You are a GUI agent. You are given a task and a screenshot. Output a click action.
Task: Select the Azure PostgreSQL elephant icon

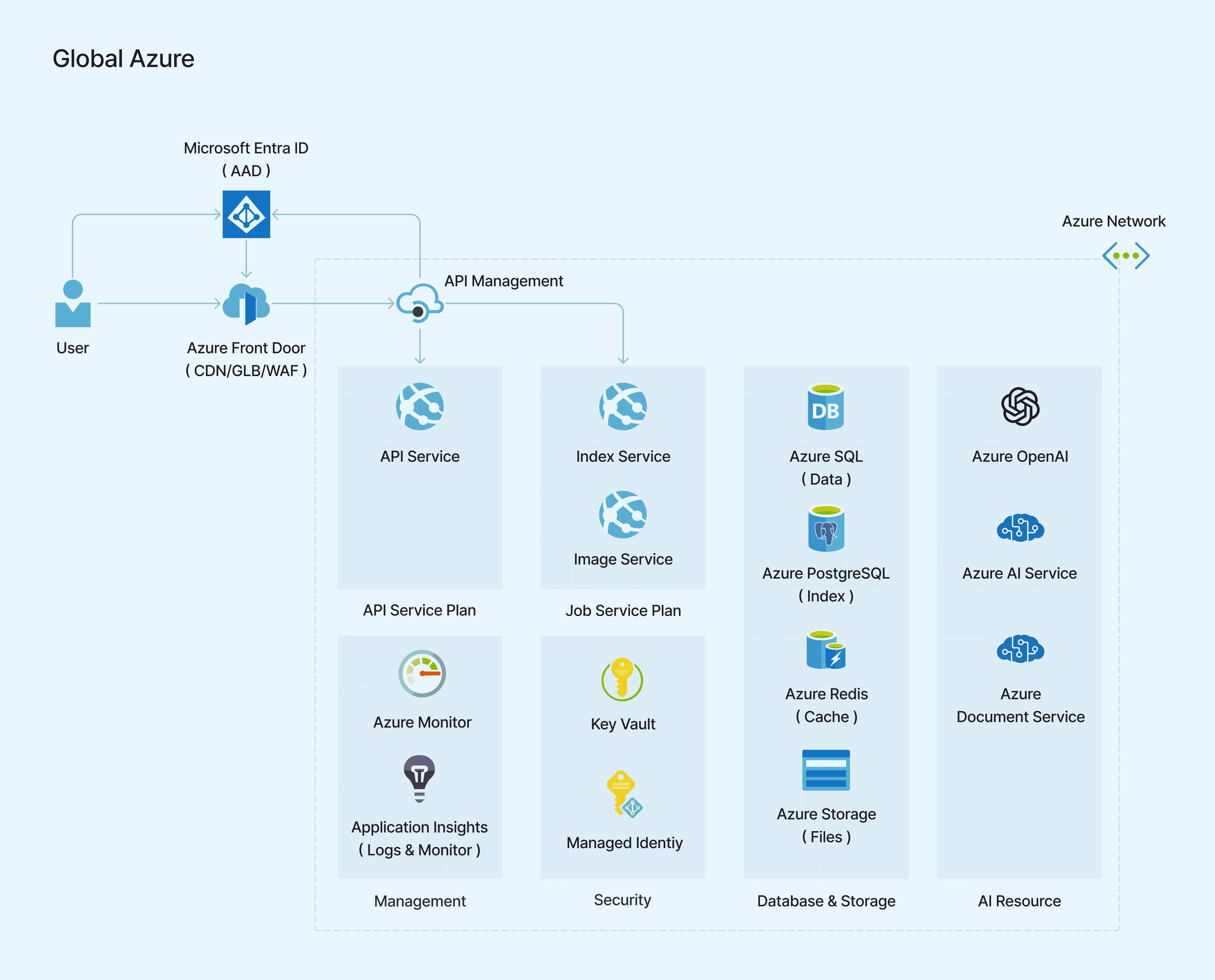826,528
